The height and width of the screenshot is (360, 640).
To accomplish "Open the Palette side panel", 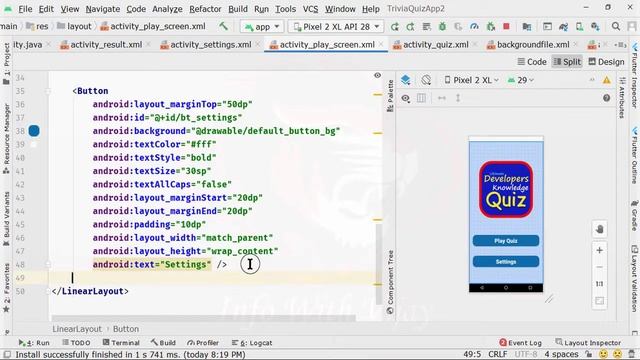I will pyautogui.click(x=390, y=96).
